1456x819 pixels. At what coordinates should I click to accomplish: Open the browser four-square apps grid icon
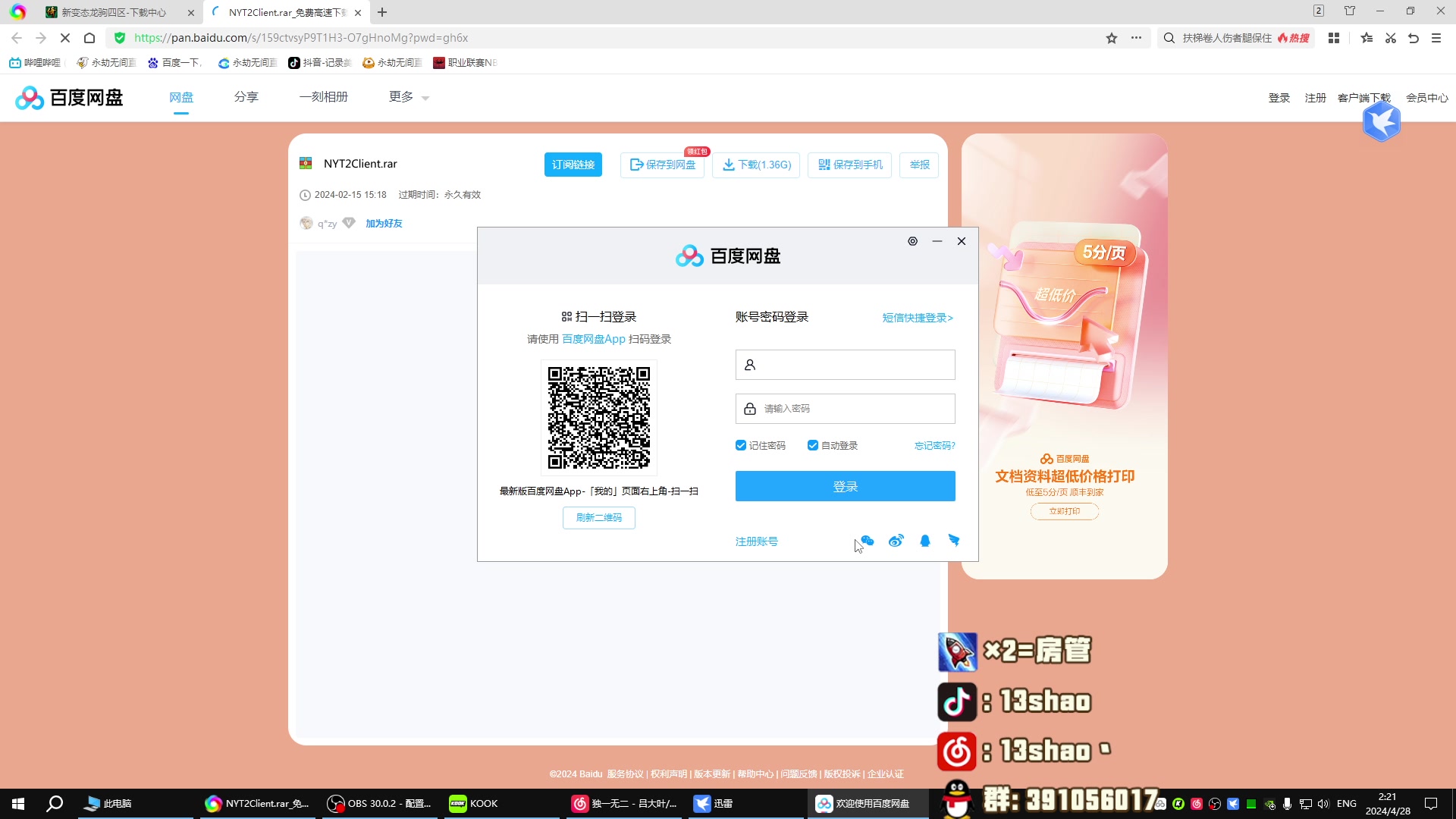point(1334,38)
